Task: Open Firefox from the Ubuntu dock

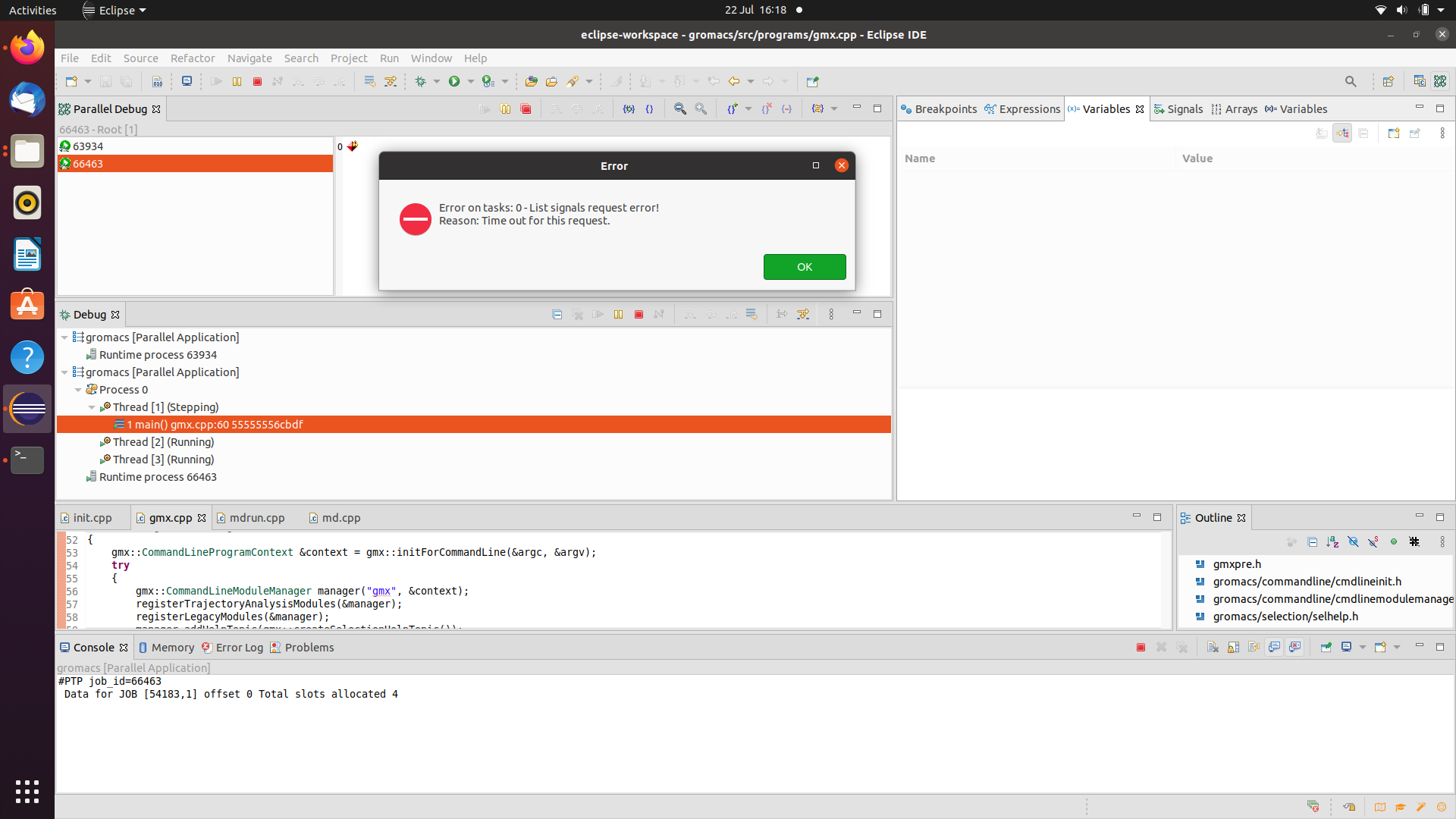Action: [27, 49]
